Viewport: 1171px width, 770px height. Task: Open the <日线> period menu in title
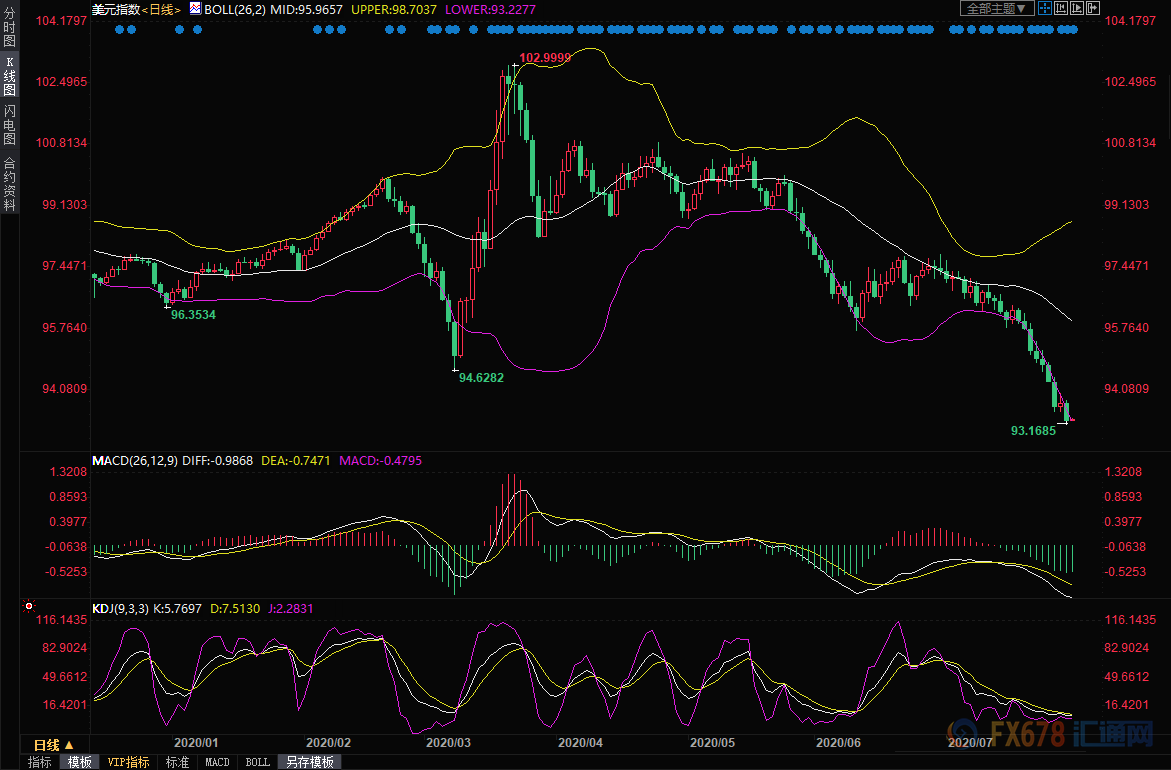[x=161, y=9]
